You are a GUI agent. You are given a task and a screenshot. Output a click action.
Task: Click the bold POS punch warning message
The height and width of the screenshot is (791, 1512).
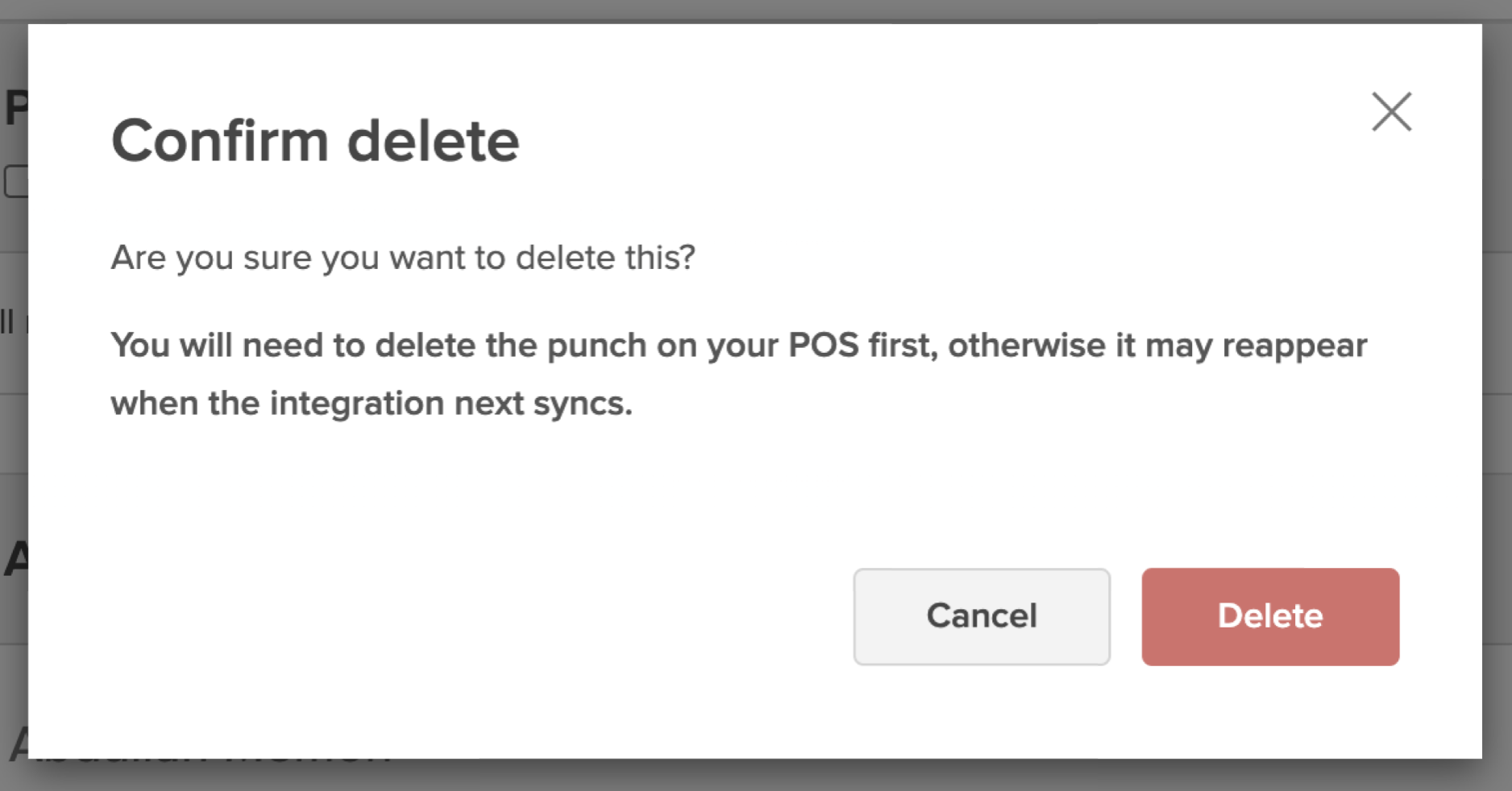(x=738, y=346)
